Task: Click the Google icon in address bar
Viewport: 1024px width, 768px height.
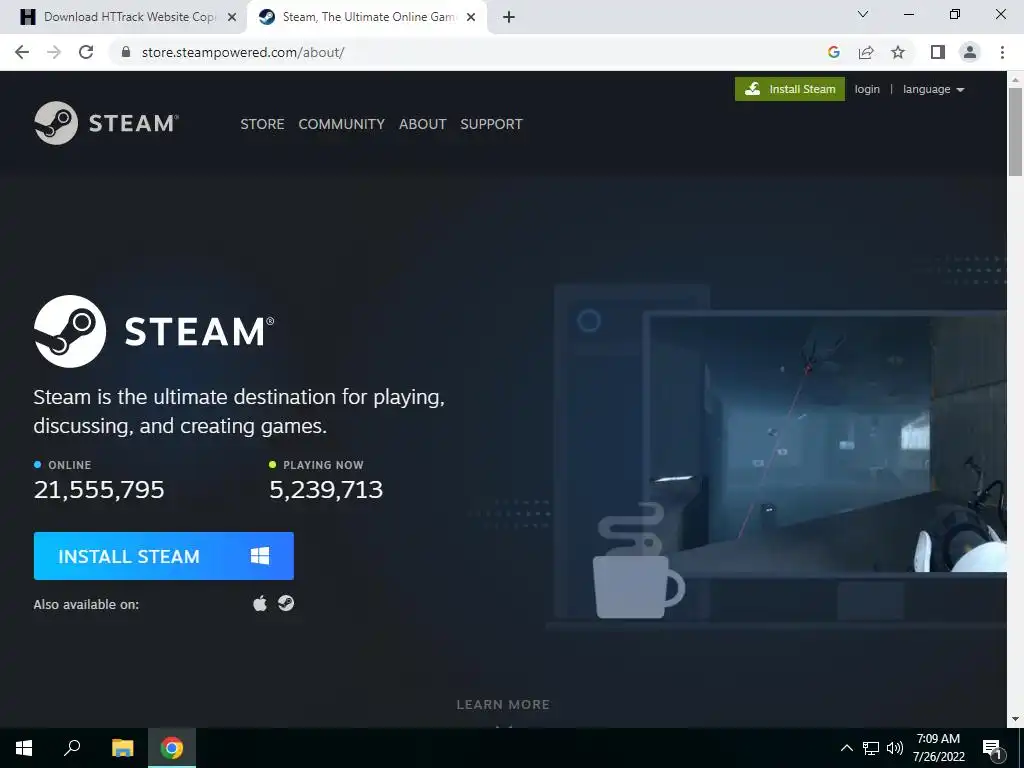Action: point(833,52)
